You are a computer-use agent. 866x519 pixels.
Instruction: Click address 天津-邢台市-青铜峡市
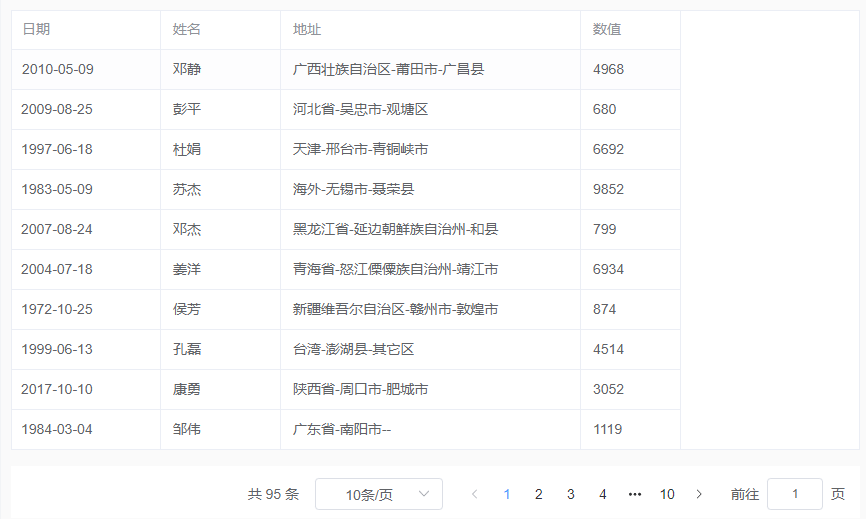[x=360, y=150]
